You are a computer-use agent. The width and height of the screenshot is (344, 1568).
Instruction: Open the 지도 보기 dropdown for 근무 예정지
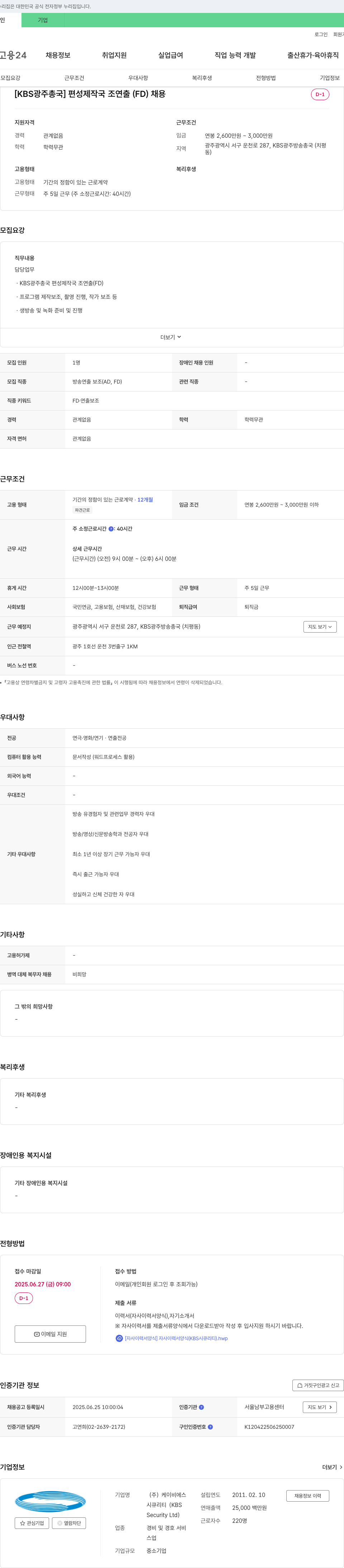320,627
